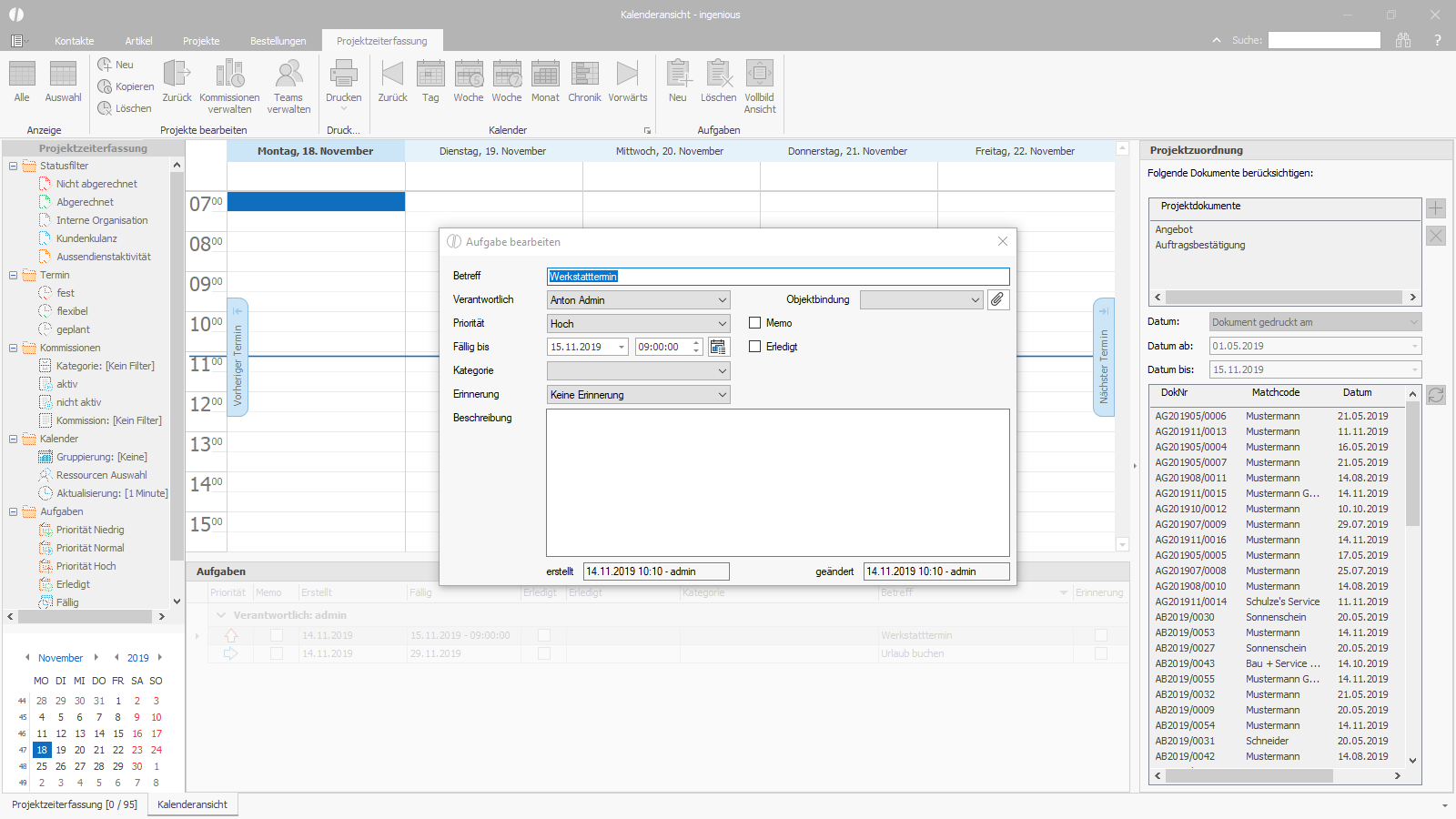
Task: Click Kopieren in Projekte bearbeiten
Action: (x=126, y=86)
